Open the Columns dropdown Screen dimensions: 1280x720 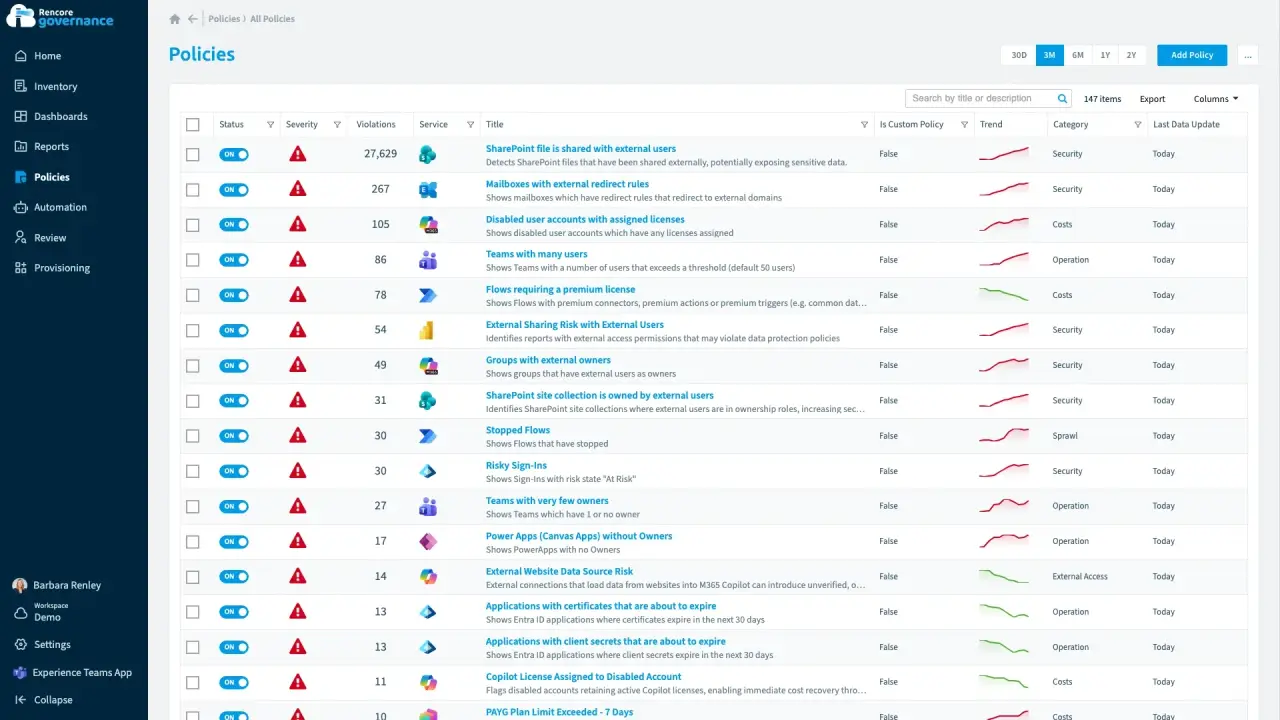[1216, 99]
